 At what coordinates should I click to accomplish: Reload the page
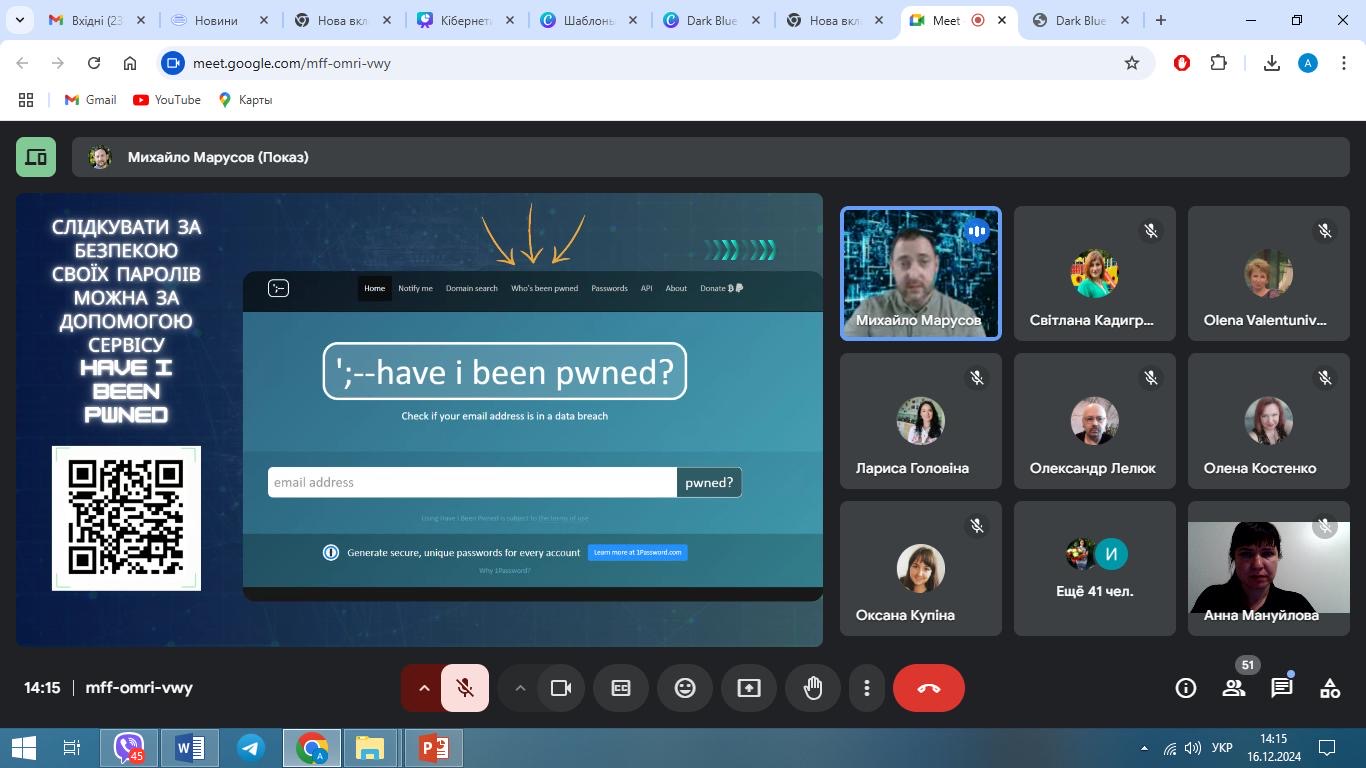[x=94, y=63]
